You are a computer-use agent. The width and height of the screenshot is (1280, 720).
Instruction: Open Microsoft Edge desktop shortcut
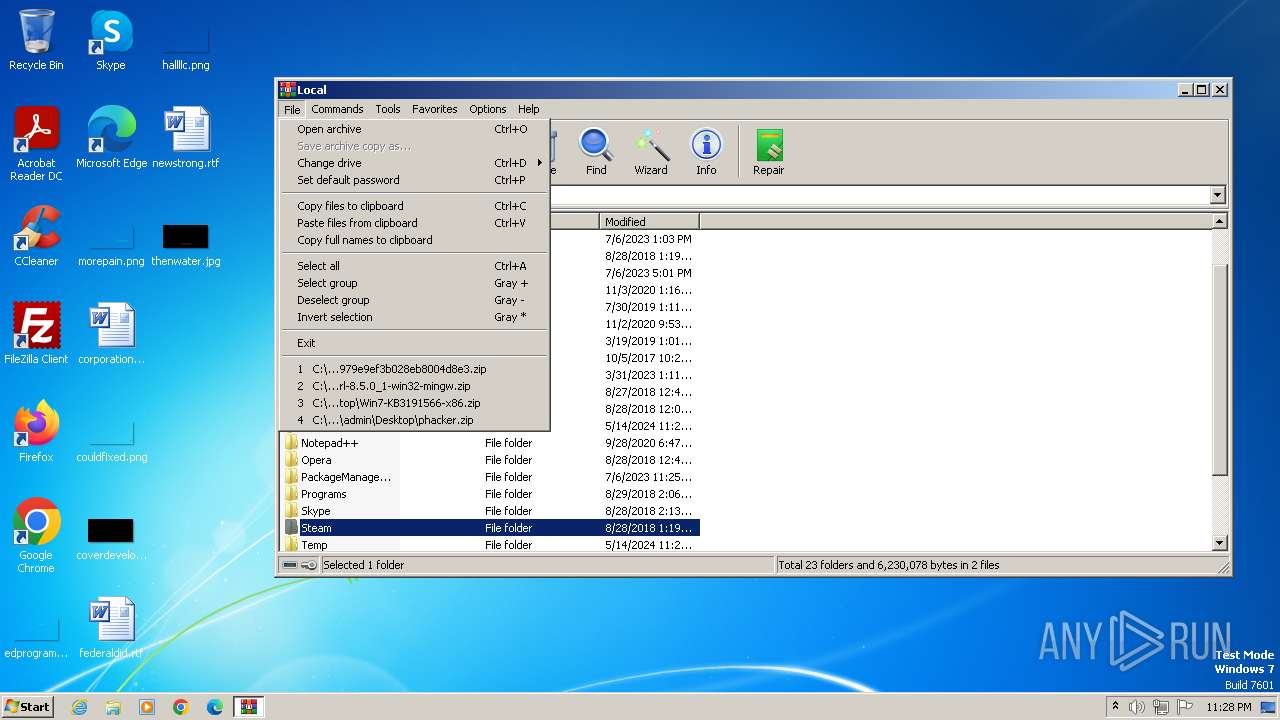click(111, 137)
